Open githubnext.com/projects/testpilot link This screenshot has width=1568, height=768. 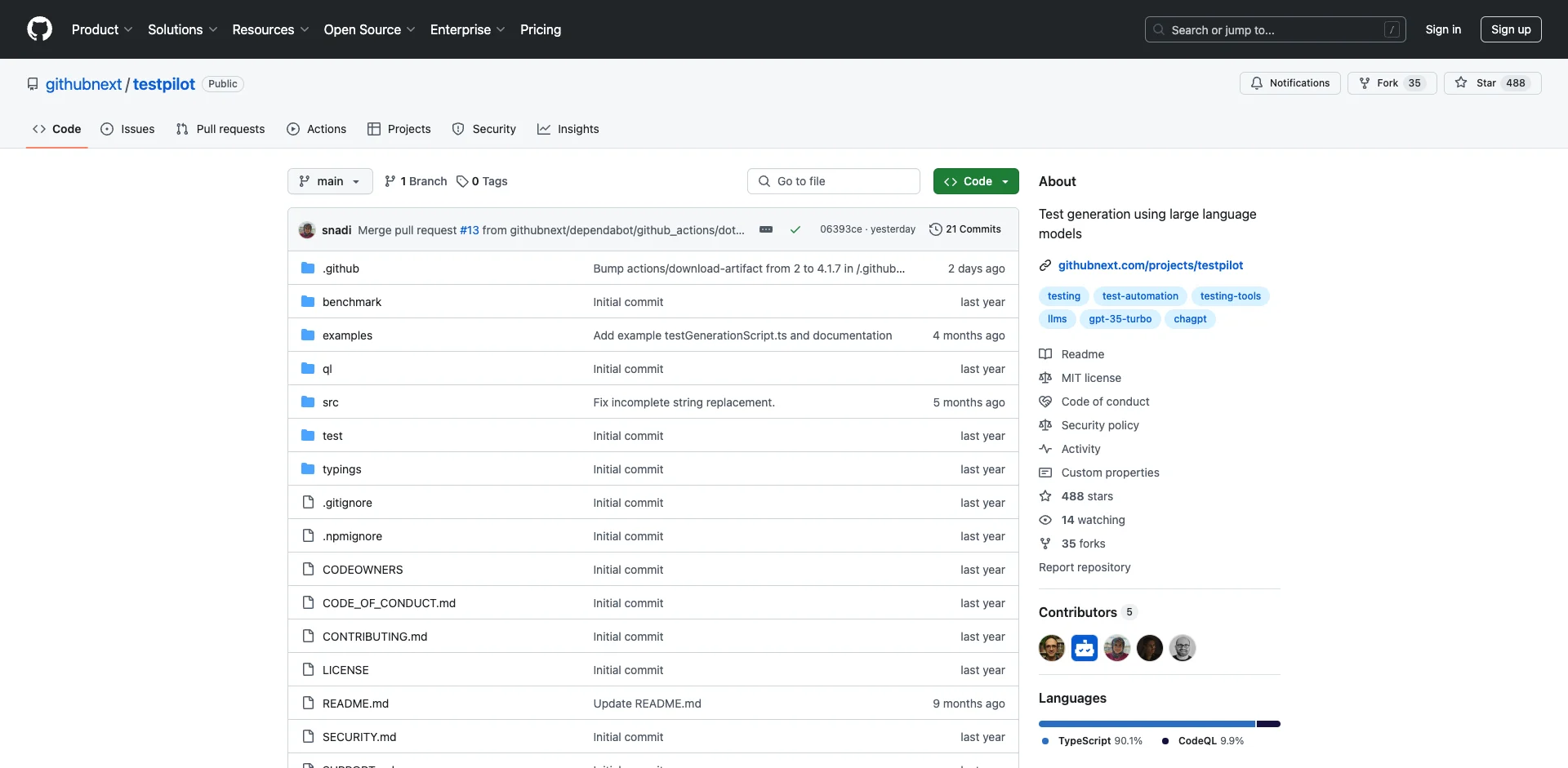(1151, 265)
